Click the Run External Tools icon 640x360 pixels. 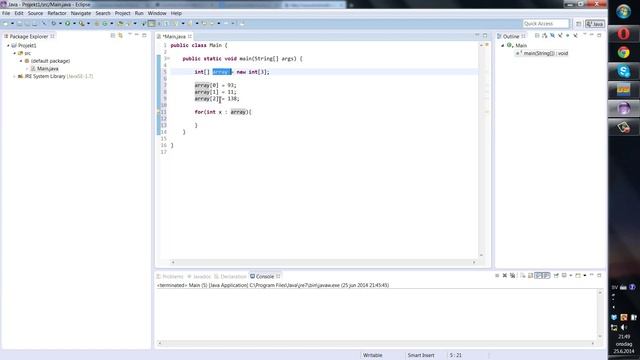82,24
